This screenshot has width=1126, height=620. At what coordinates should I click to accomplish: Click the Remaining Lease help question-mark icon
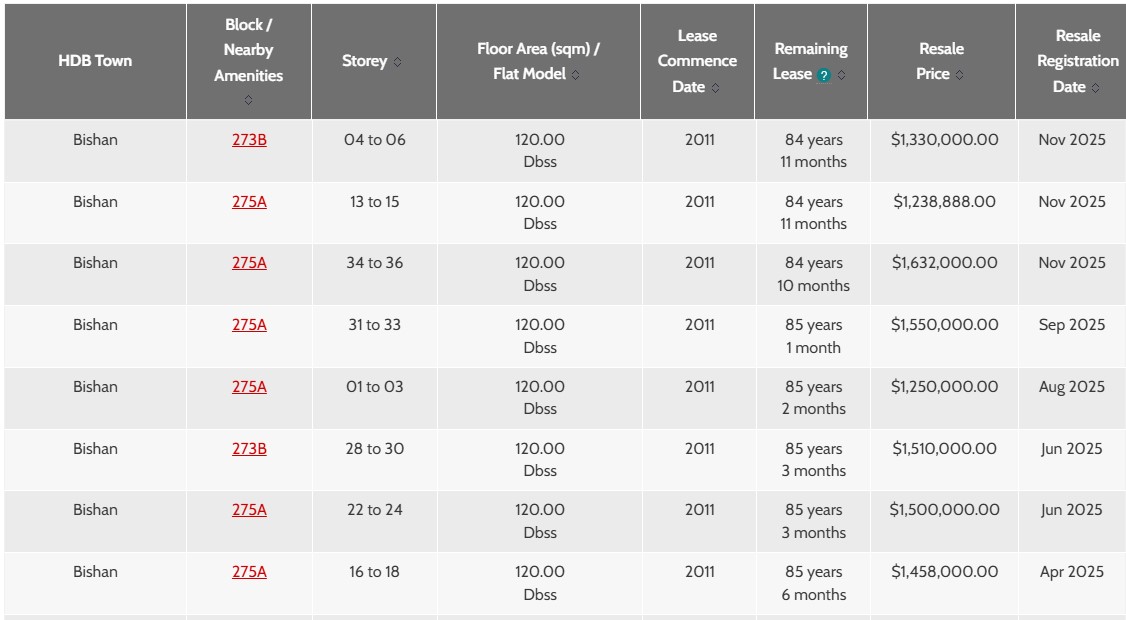823,75
